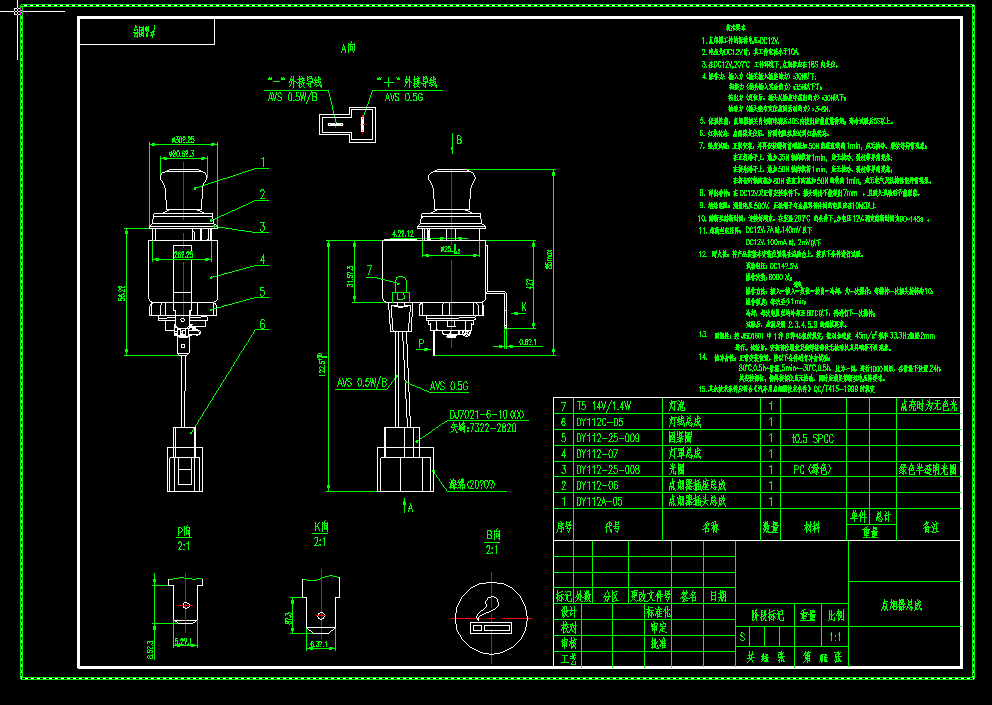
Task: Select the "B向" view label
Action: click(x=492, y=535)
